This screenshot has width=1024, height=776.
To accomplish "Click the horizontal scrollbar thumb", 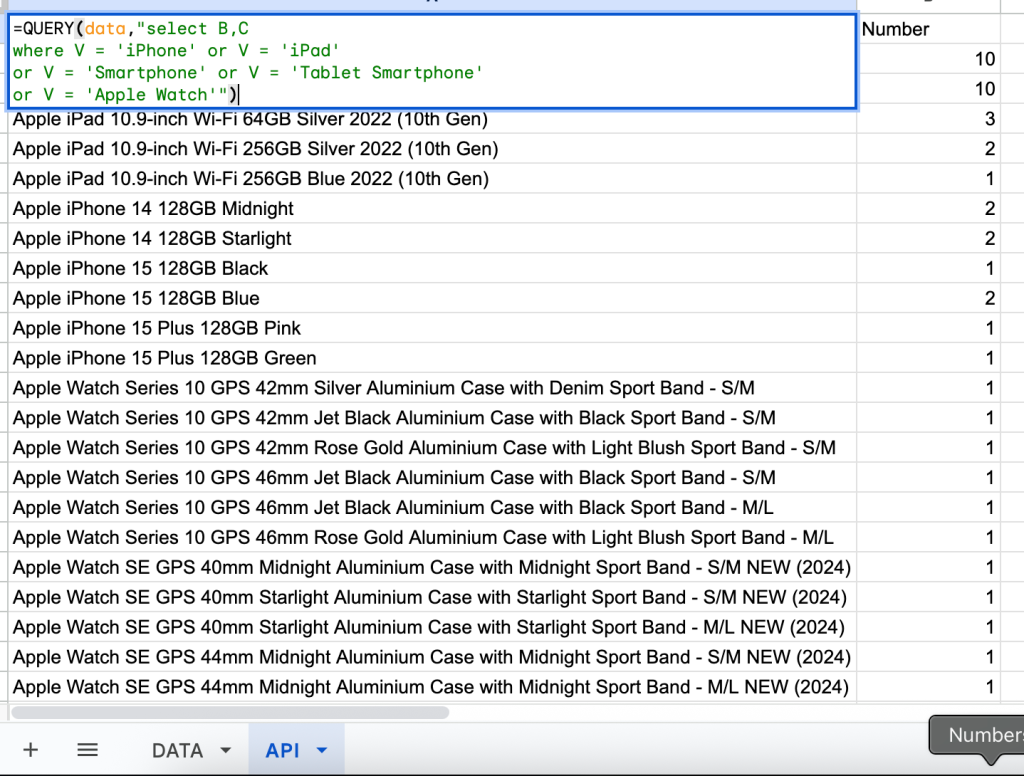I will [x=229, y=712].
